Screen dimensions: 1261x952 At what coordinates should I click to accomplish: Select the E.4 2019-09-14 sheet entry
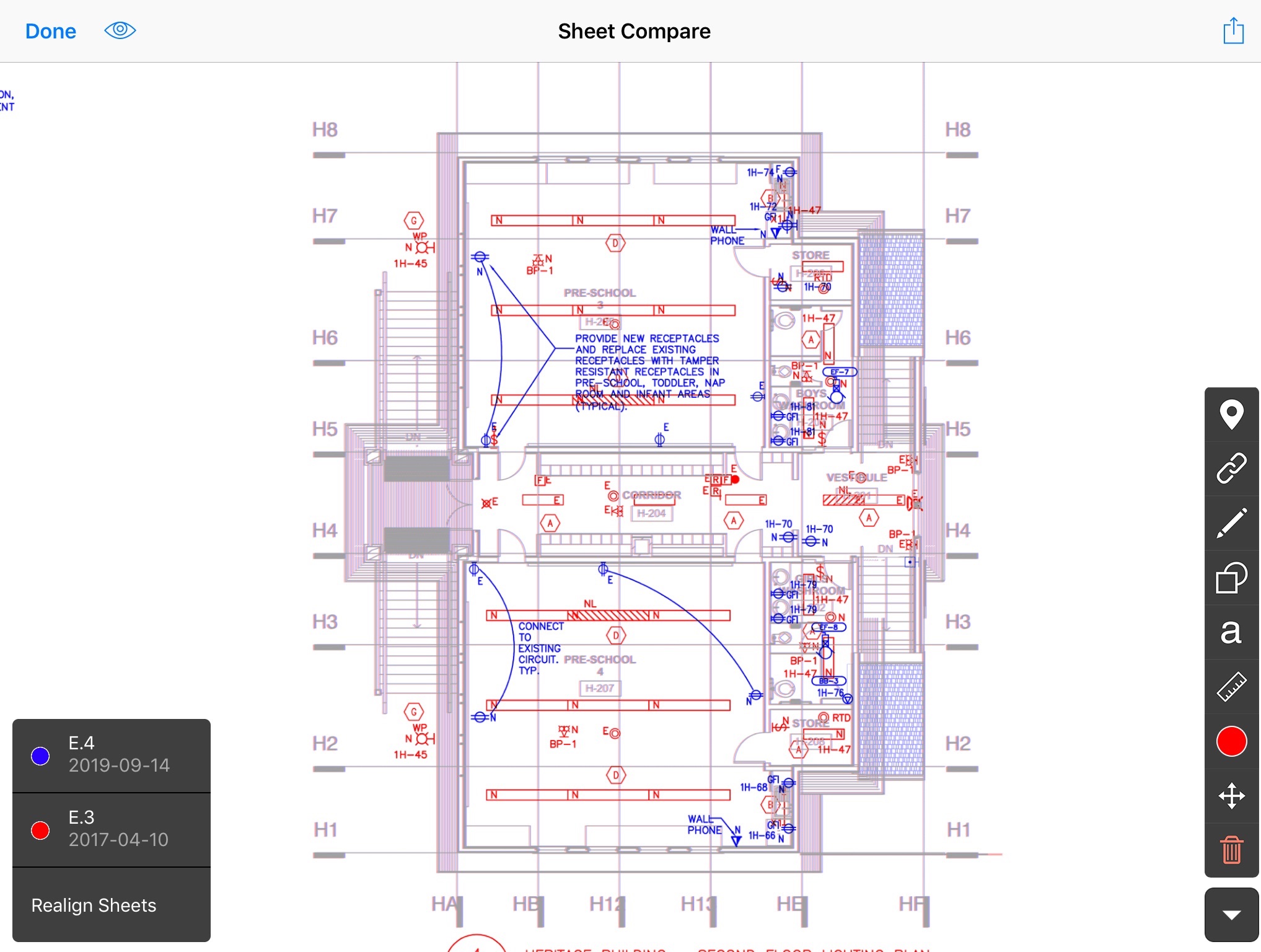(x=119, y=754)
